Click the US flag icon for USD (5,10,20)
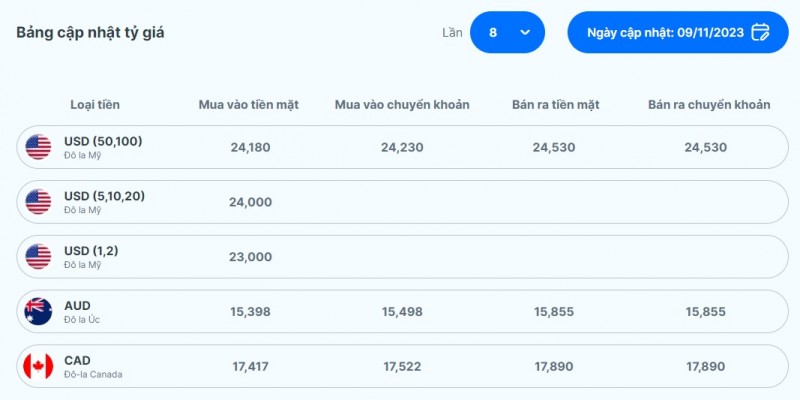The image size is (800, 400). [38, 202]
